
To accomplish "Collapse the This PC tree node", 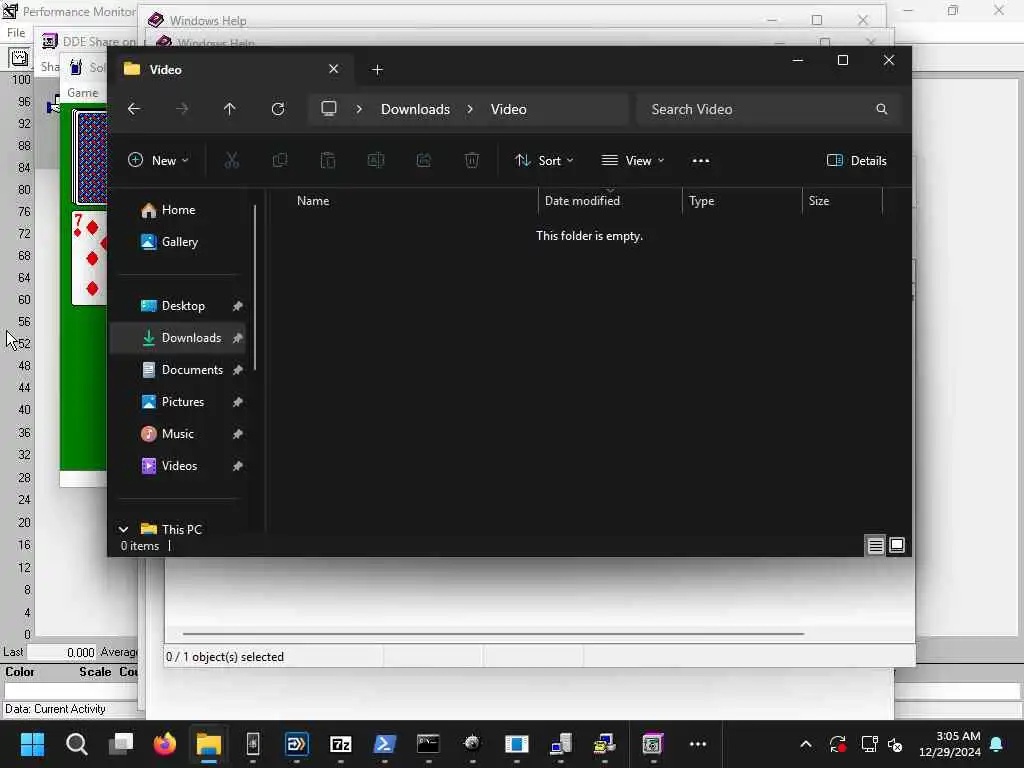I will coord(123,529).
